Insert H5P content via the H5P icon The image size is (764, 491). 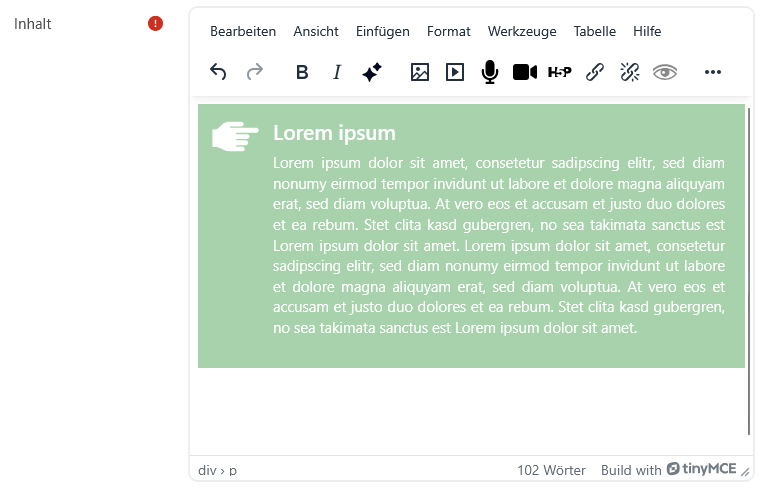pos(559,72)
